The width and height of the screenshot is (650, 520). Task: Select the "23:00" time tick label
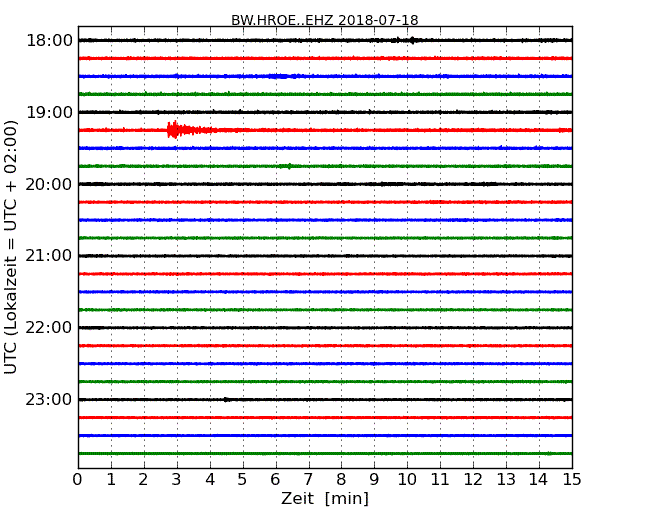tap(49, 399)
